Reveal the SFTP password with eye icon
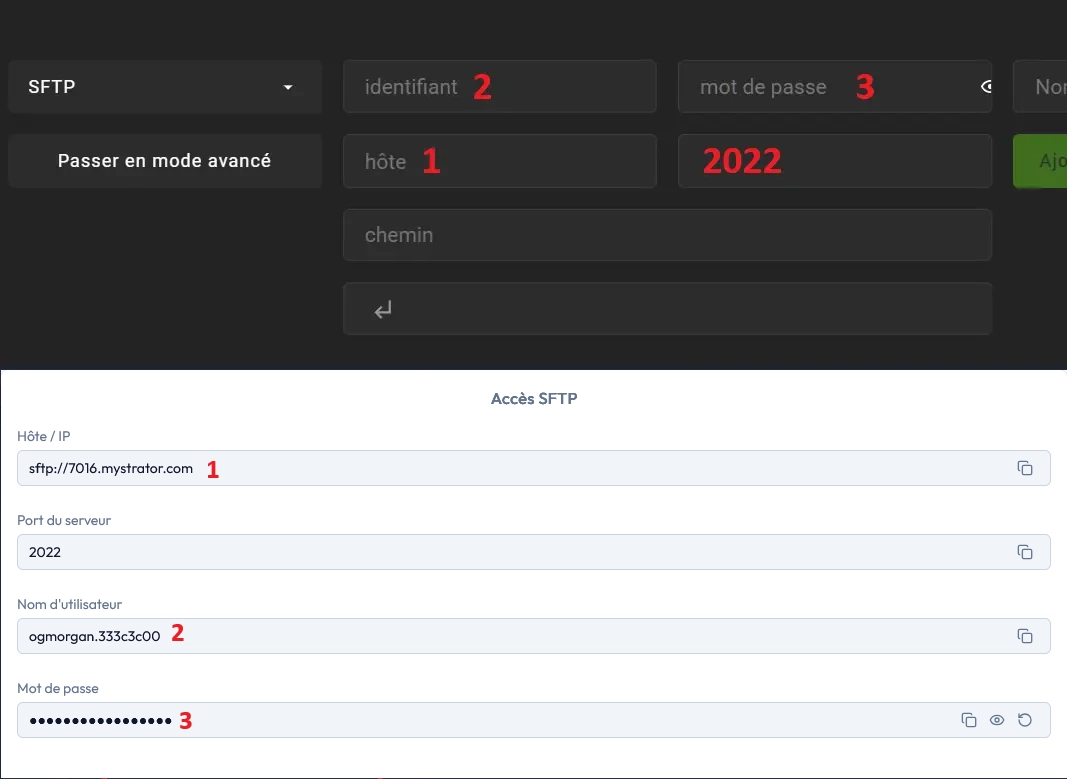Viewport: 1067px width, 779px height. 997,720
